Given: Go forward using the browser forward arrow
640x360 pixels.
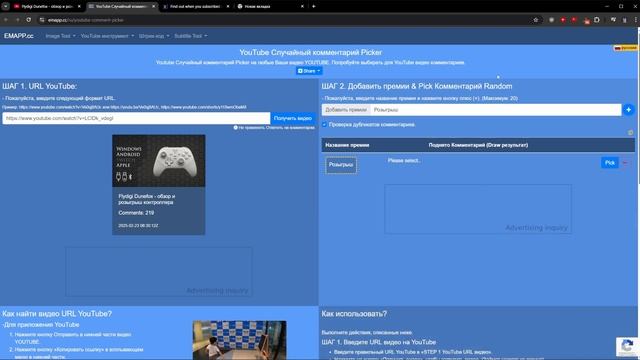Looking at the screenshot, I should (18, 20).
